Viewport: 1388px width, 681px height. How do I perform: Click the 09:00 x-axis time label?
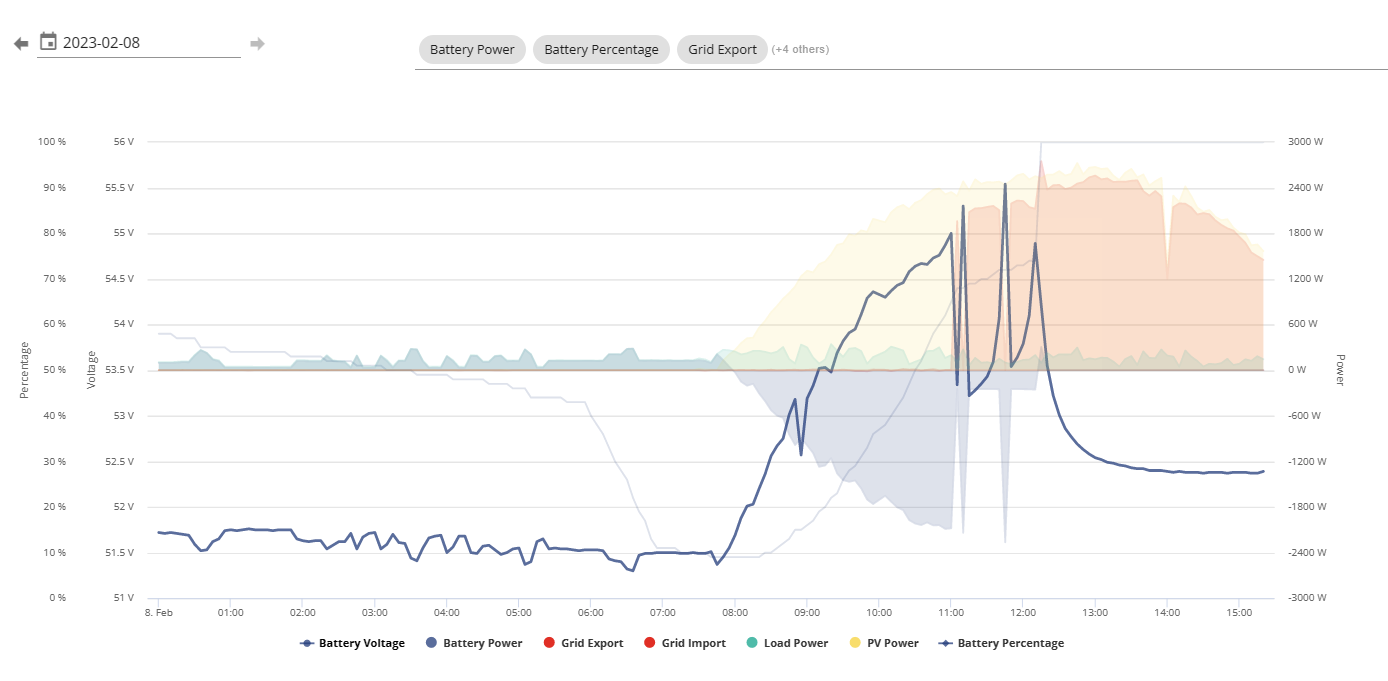807,612
